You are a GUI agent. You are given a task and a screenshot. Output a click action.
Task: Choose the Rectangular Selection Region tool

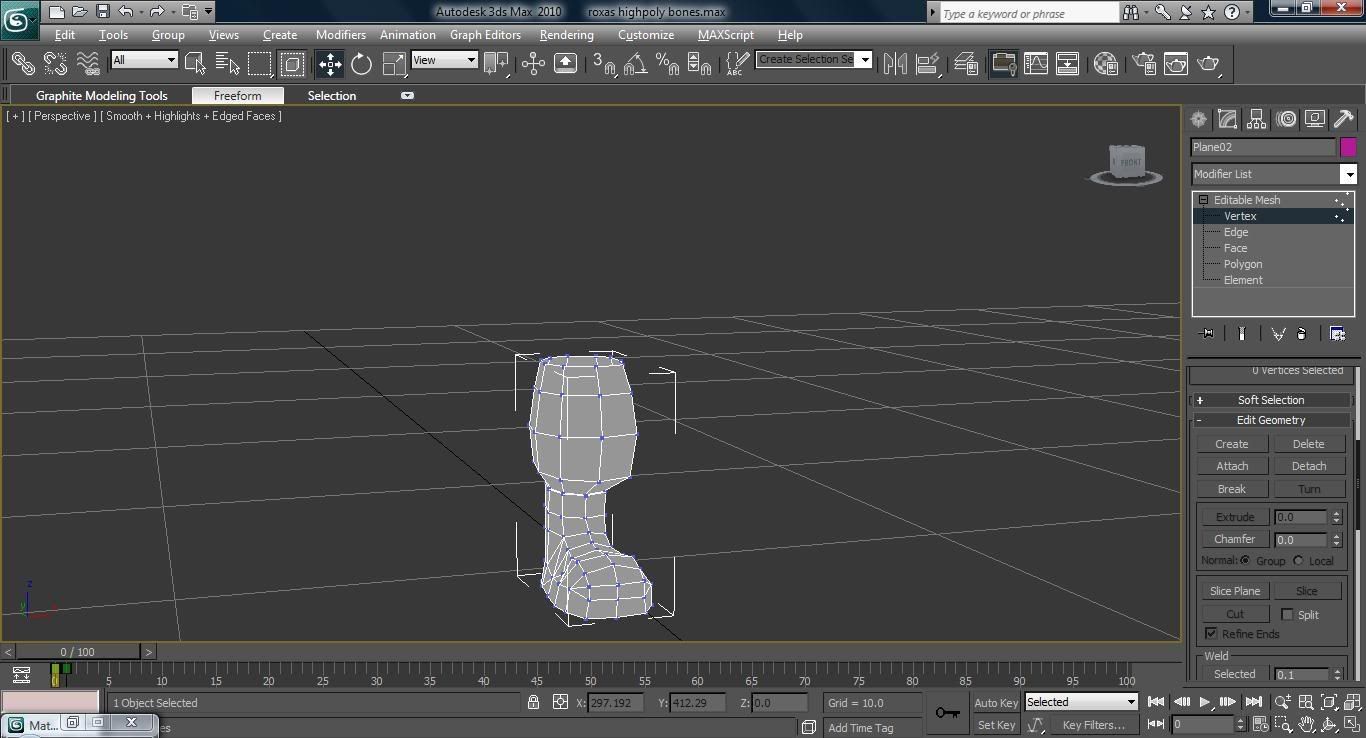(x=260, y=64)
